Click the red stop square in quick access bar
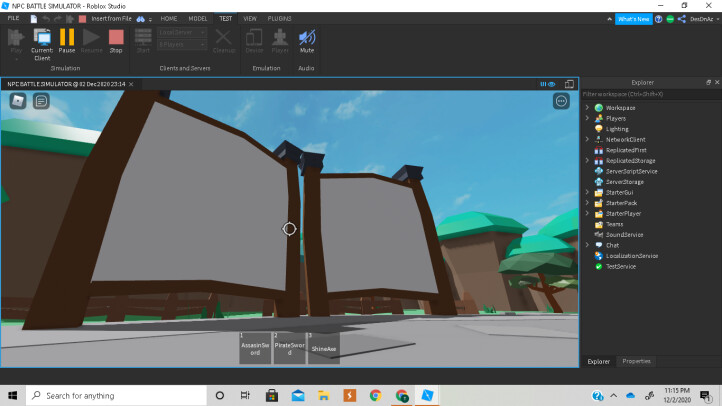722x406 pixels. 82,19
